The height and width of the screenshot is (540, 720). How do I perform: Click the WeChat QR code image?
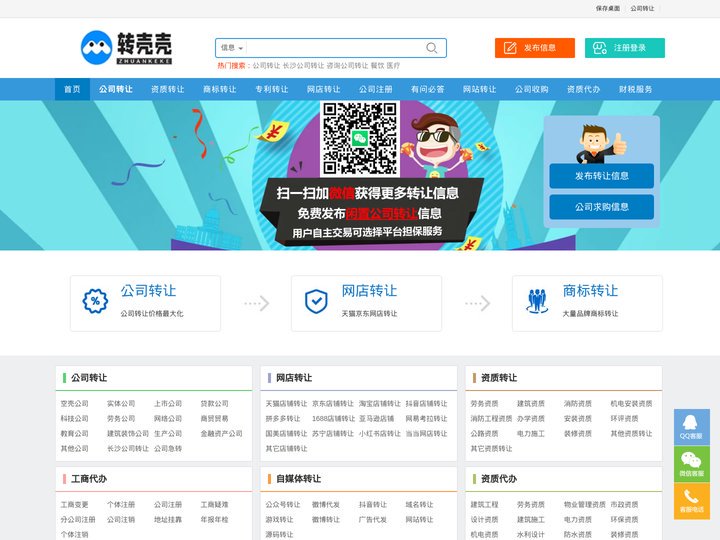click(360, 139)
